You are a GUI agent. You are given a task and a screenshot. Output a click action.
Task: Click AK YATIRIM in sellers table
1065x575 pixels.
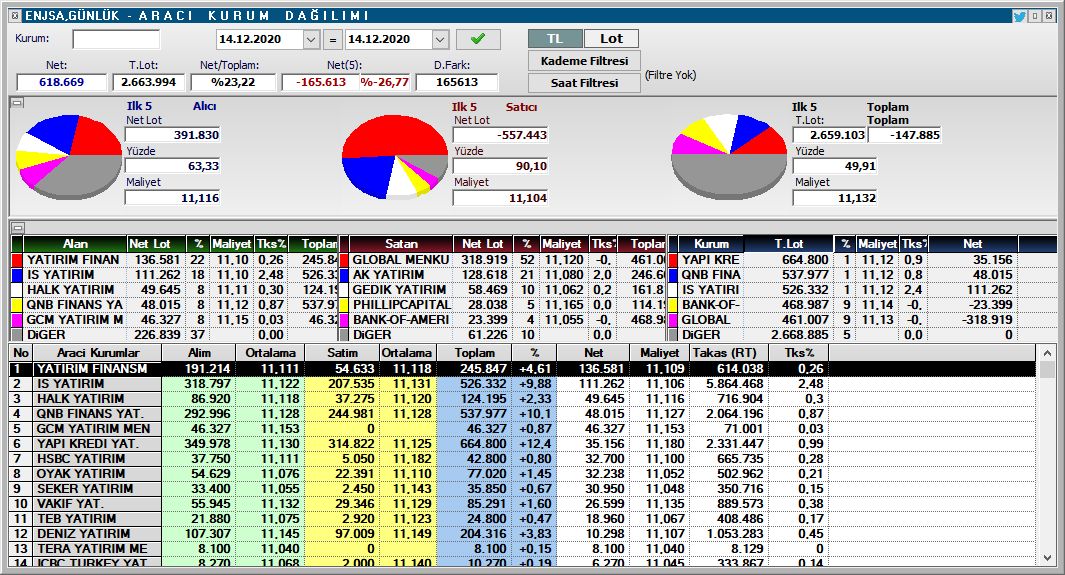[388, 275]
